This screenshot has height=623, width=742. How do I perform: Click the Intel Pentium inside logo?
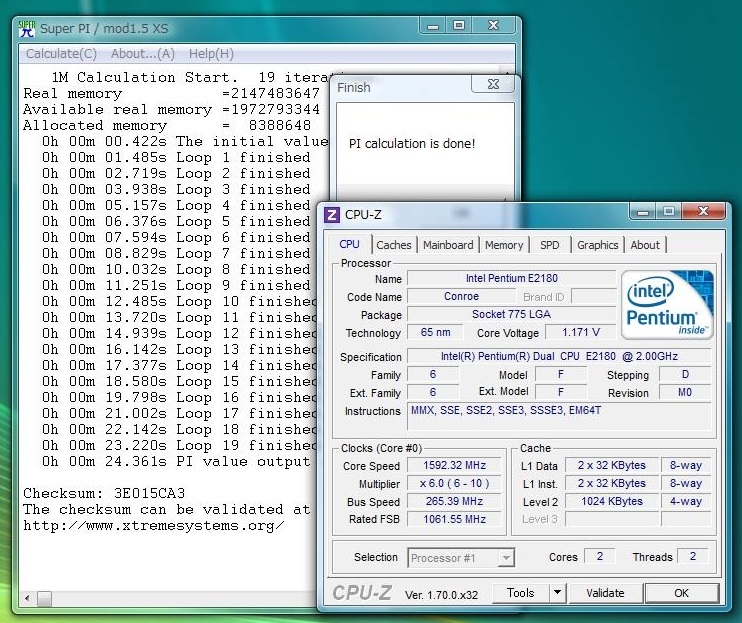pos(667,304)
